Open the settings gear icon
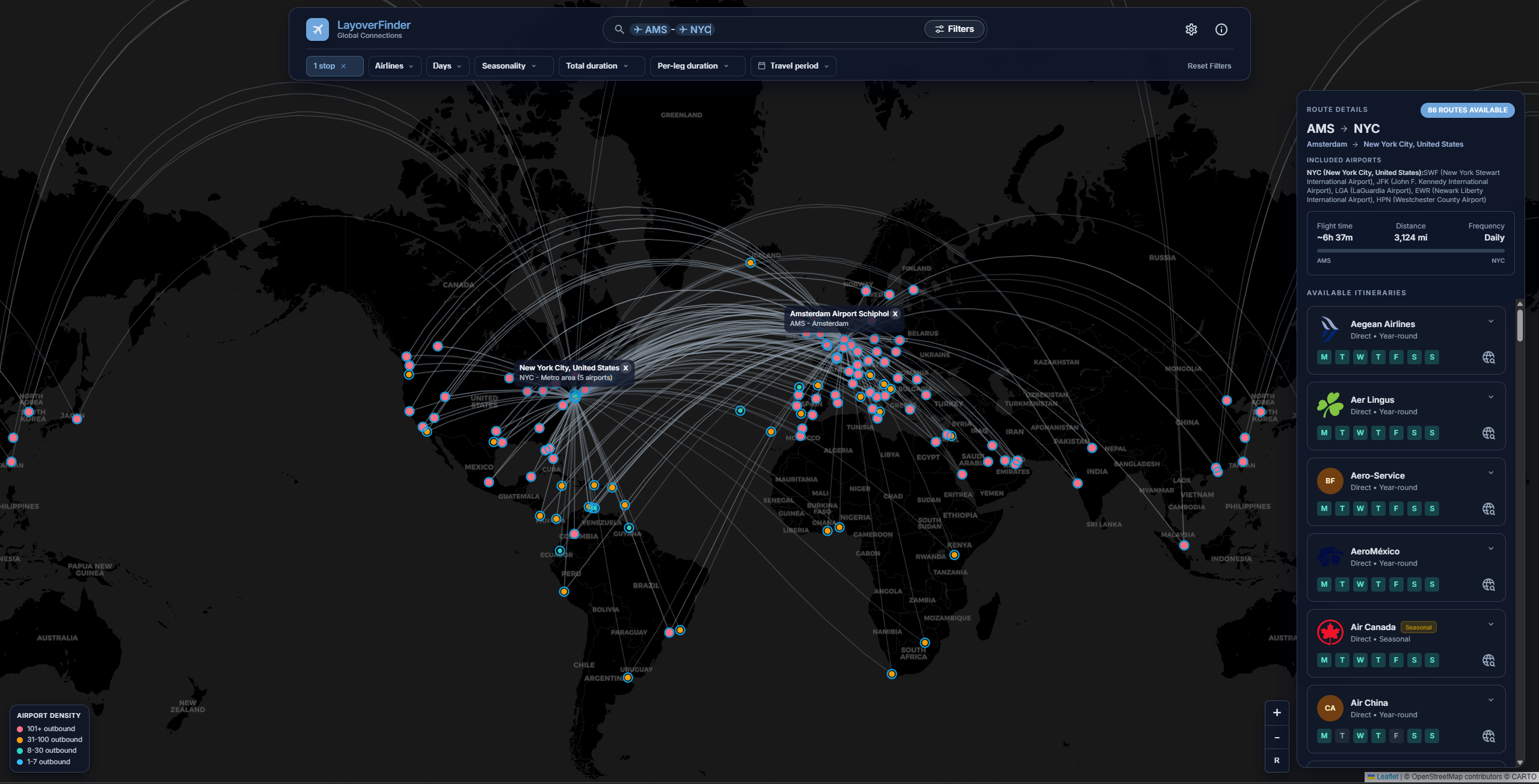Screen dimensions: 1539x784 tap(1191, 29)
